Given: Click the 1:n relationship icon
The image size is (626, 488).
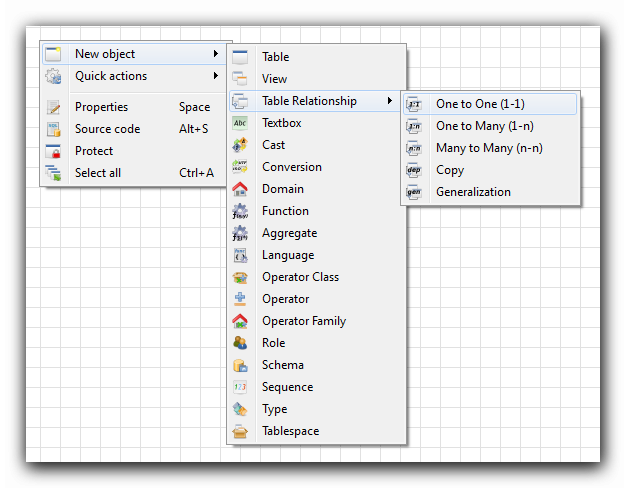Looking at the screenshot, I should [x=414, y=126].
